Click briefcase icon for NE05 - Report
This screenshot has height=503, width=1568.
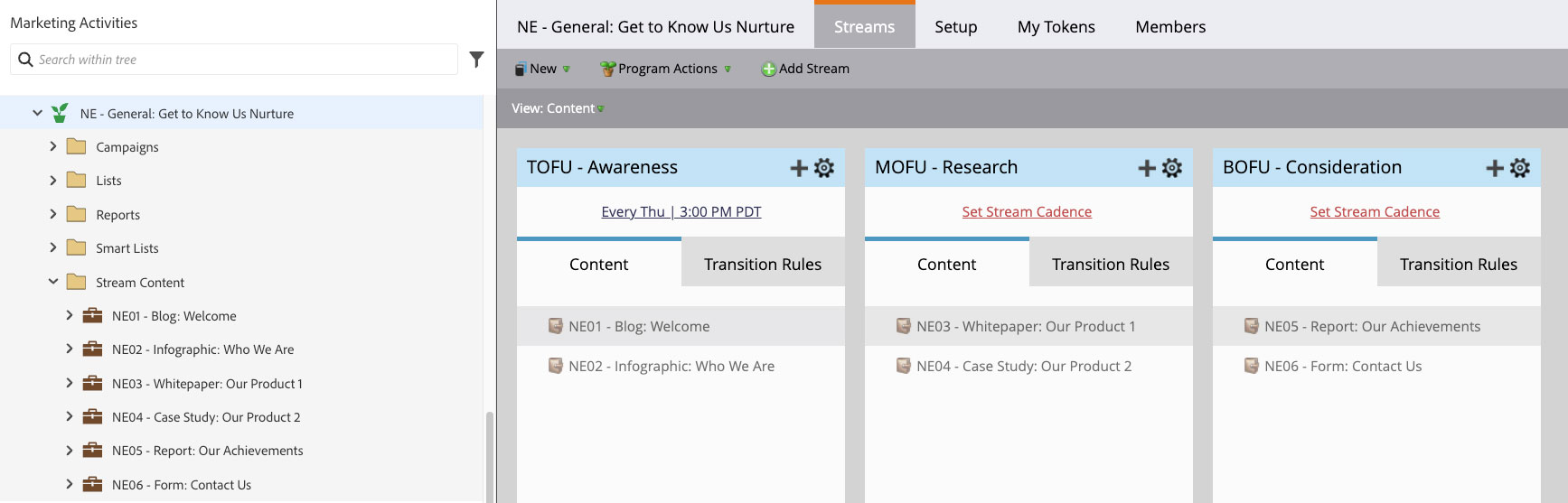click(x=92, y=450)
